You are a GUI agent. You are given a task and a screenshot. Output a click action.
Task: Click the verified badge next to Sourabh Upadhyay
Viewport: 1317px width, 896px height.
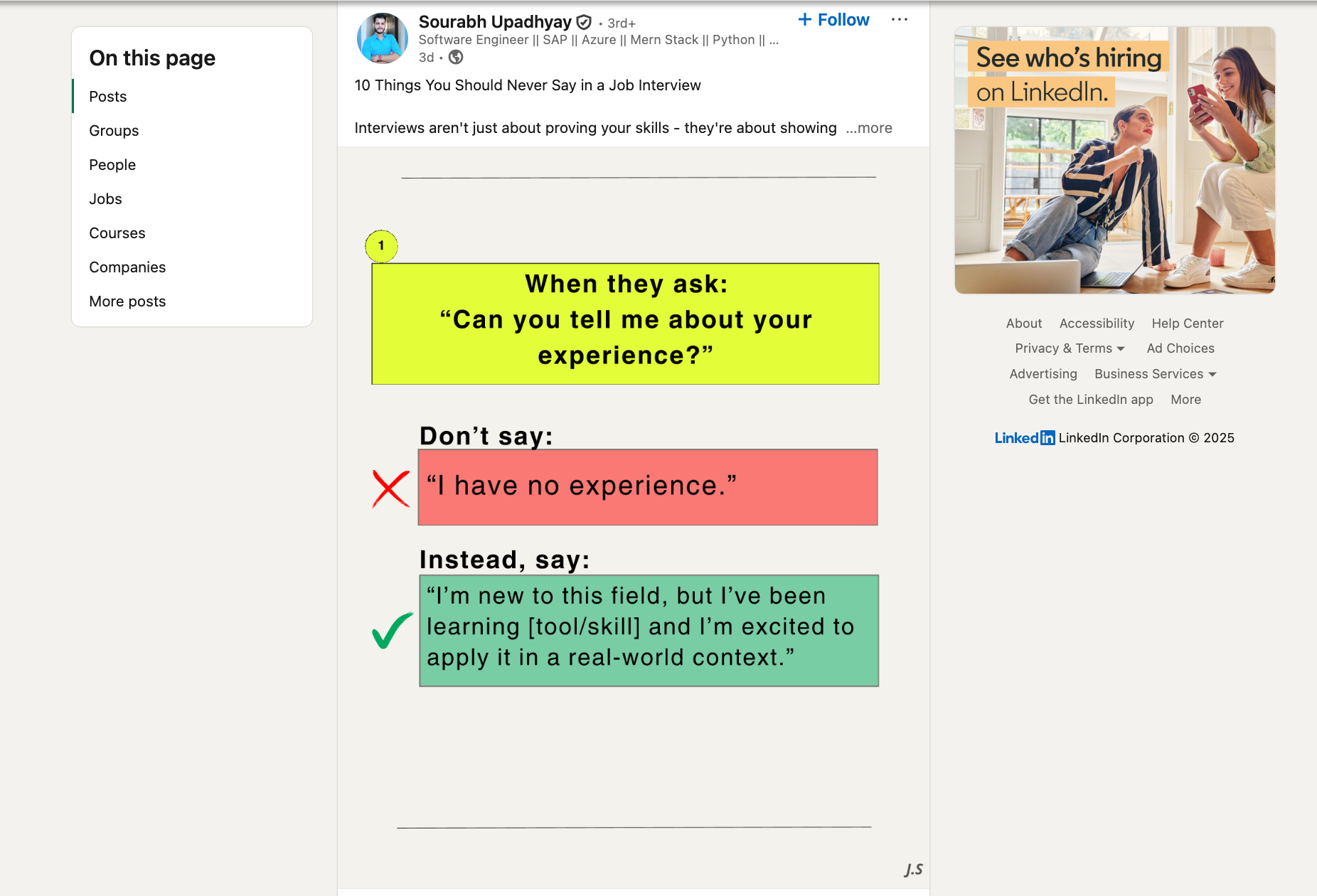click(x=583, y=22)
